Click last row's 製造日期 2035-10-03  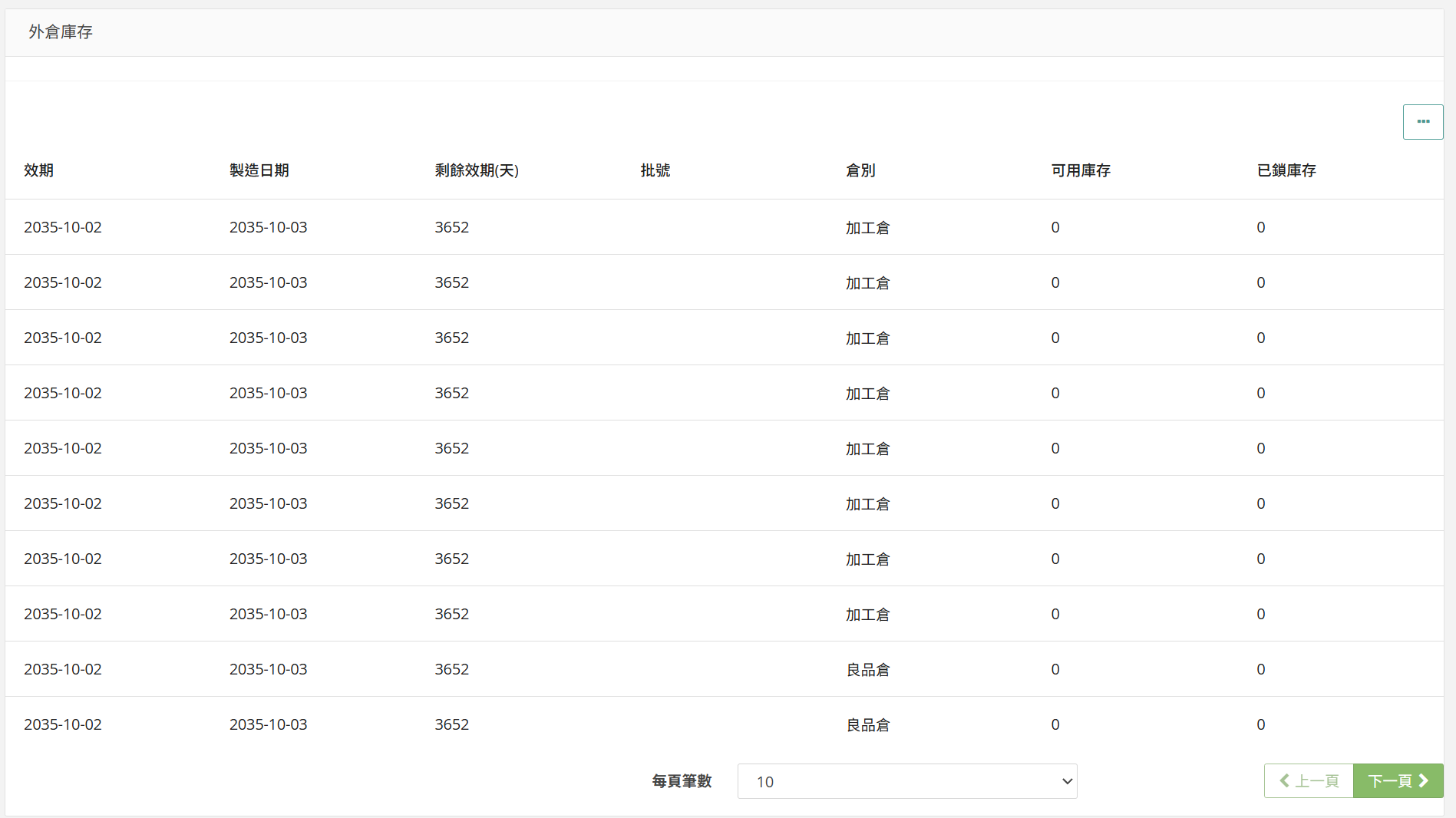(x=268, y=725)
